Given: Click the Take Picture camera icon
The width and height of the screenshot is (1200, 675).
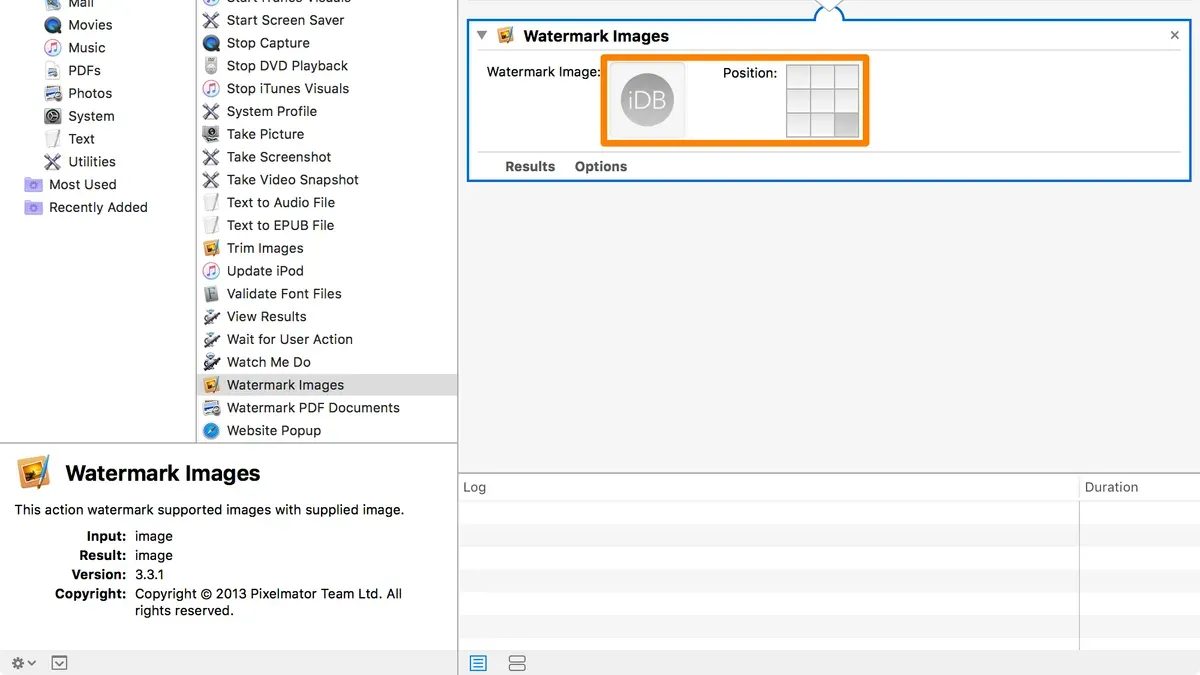Looking at the screenshot, I should [211, 134].
